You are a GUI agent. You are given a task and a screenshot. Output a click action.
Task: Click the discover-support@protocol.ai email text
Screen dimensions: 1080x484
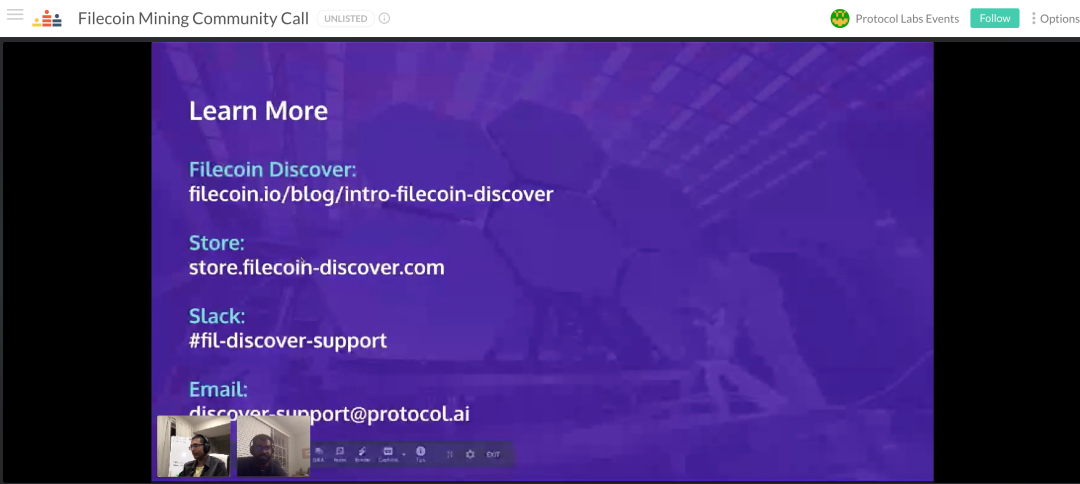click(x=329, y=414)
